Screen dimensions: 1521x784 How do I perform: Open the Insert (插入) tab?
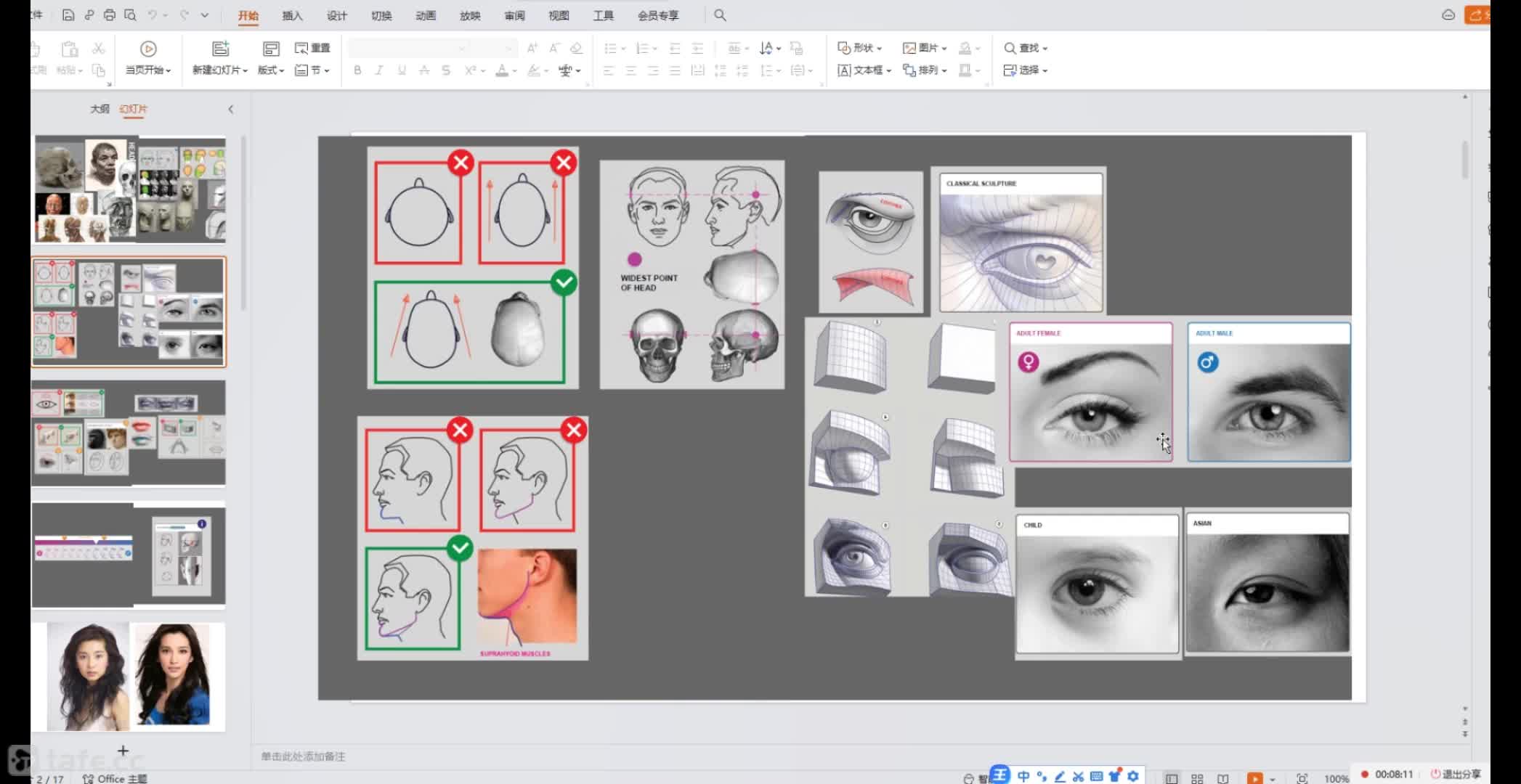292,15
